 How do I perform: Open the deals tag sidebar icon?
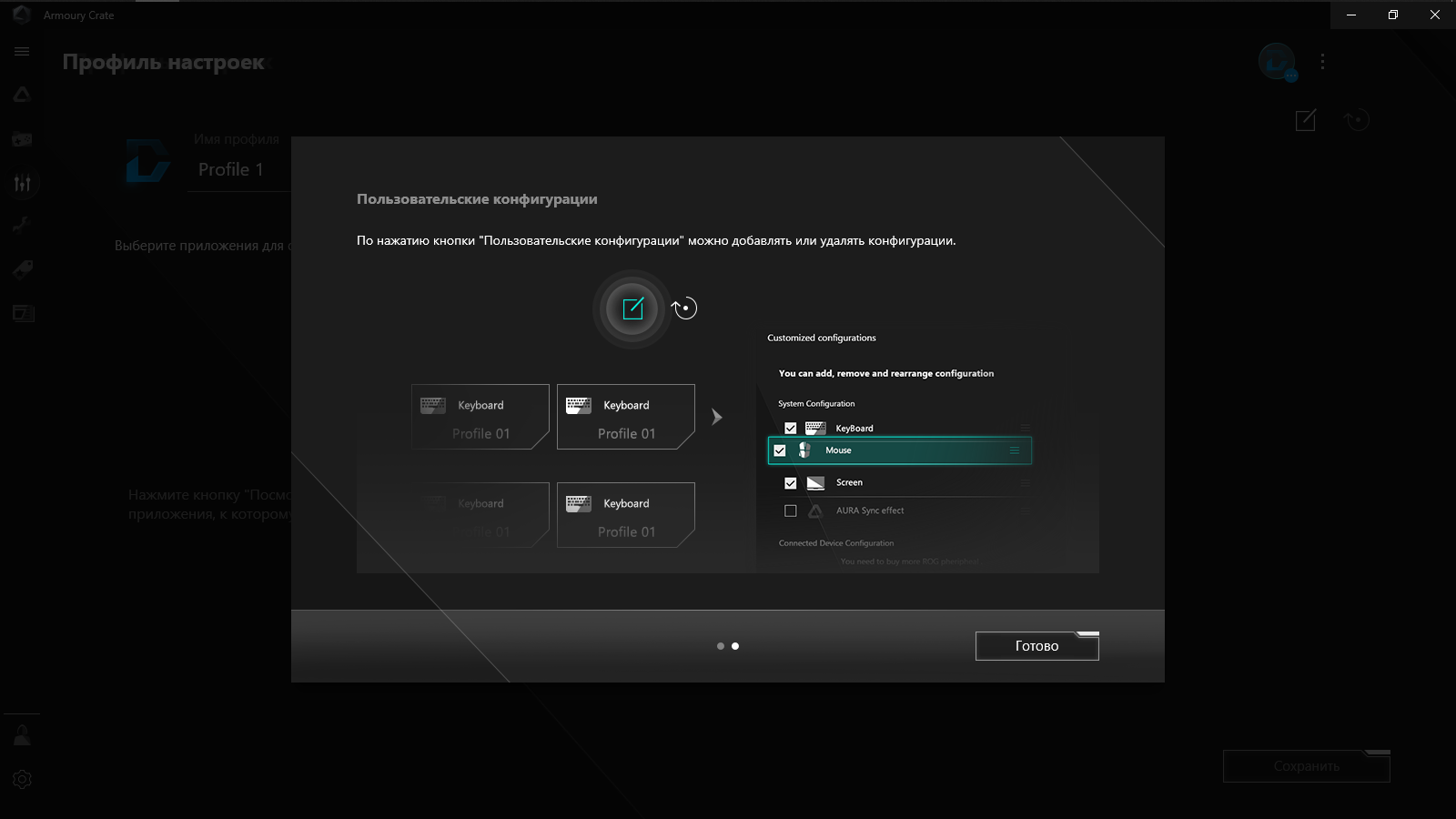(x=22, y=269)
